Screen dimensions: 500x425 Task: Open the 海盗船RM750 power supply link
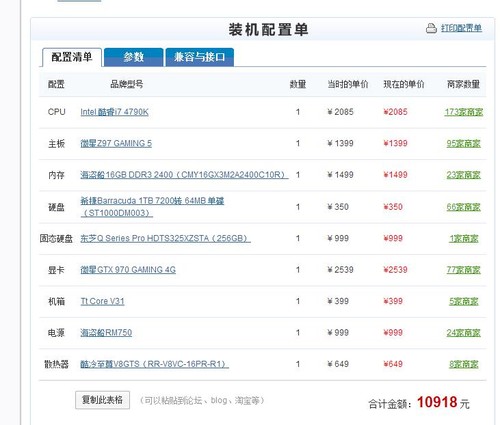pos(106,333)
